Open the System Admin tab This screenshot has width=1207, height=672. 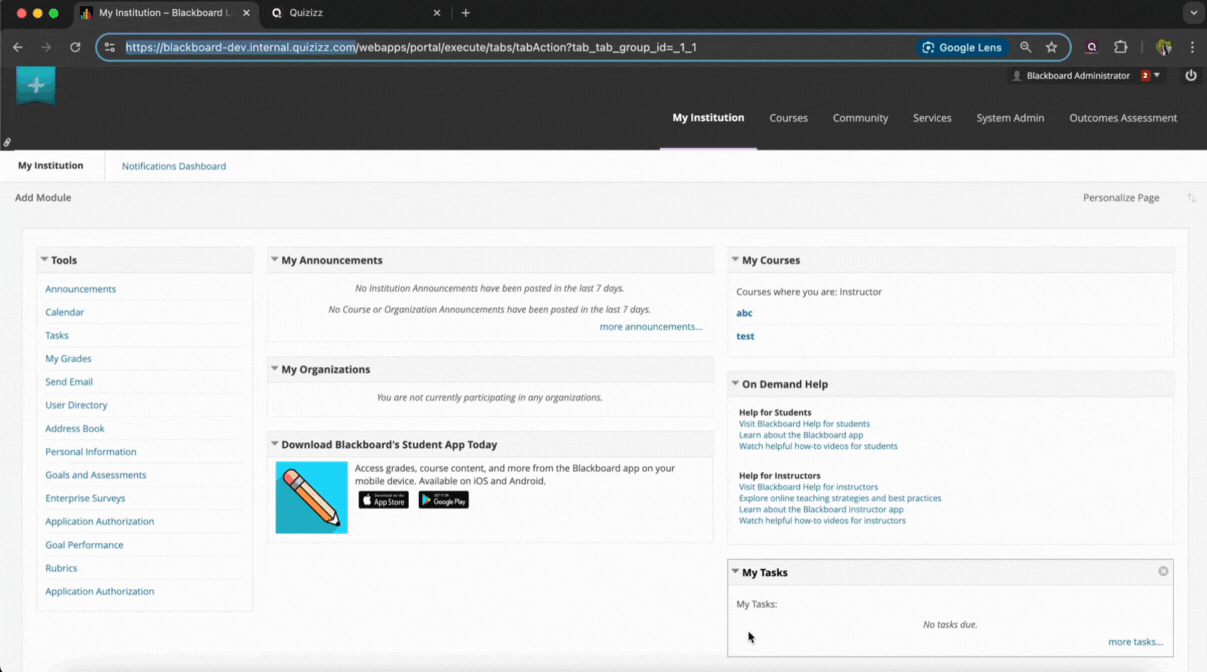tap(1010, 118)
